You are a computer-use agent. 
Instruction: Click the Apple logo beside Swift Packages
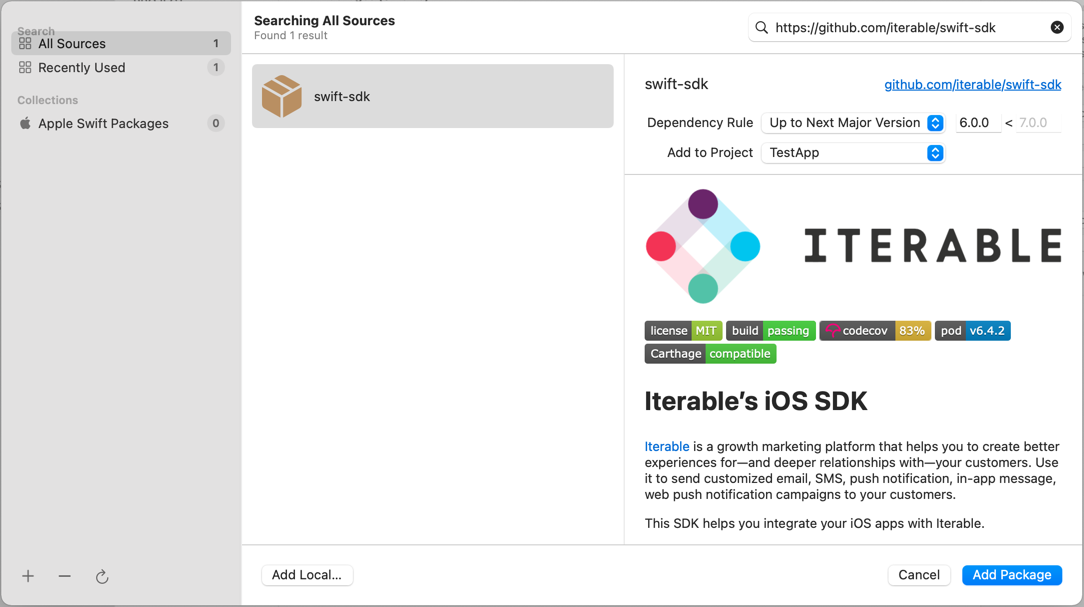[25, 123]
